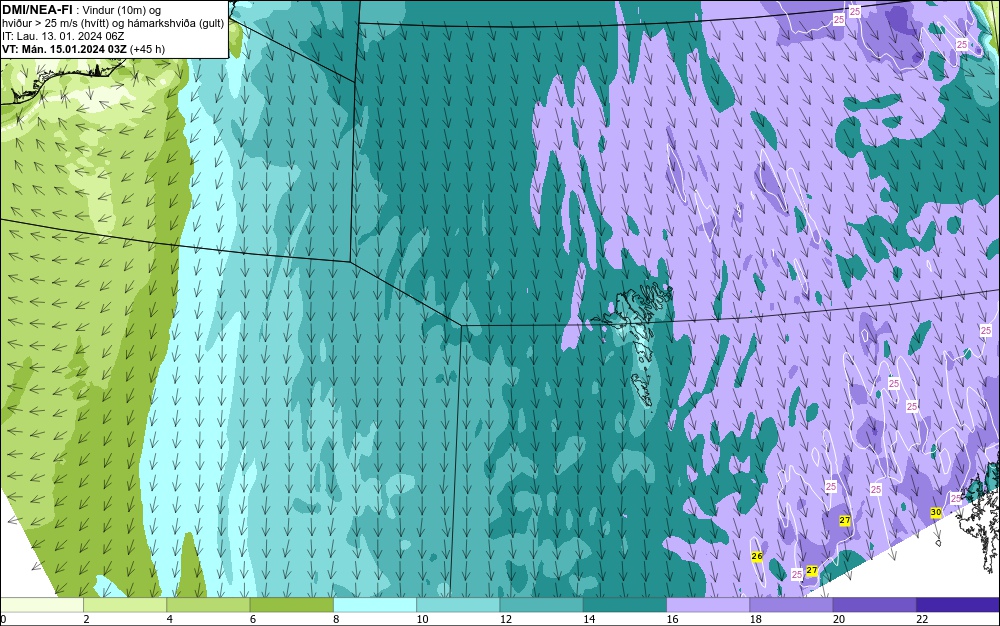
Task: Click the legend scale number 2
Action: [x=86, y=619]
